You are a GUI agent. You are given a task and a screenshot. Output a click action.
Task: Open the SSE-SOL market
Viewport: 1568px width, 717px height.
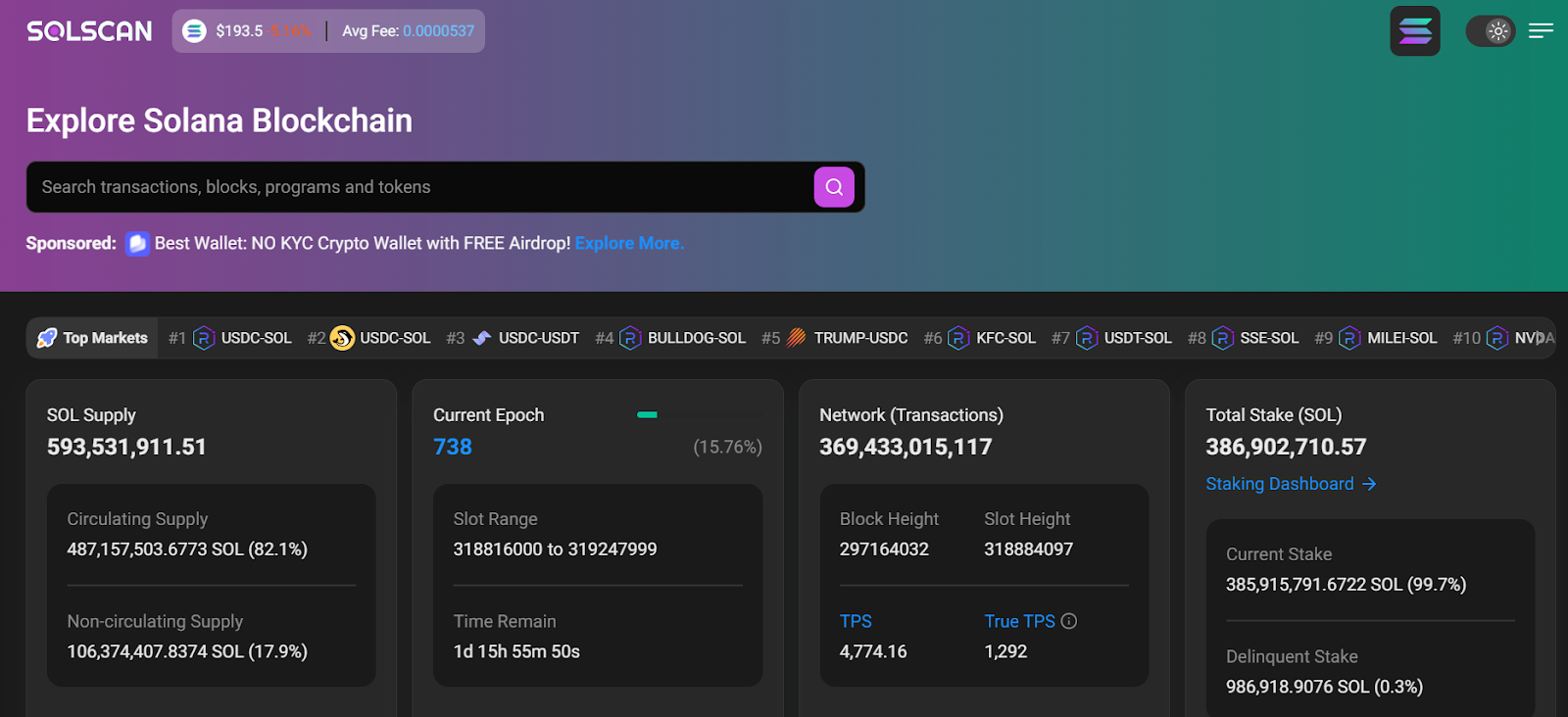coord(1270,338)
